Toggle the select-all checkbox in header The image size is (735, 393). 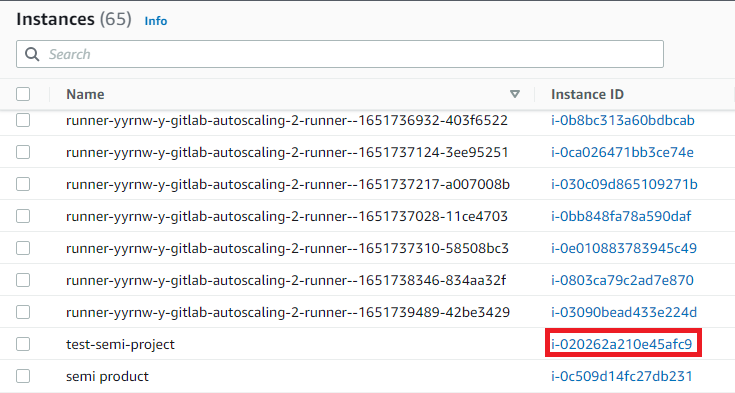coord(23,94)
